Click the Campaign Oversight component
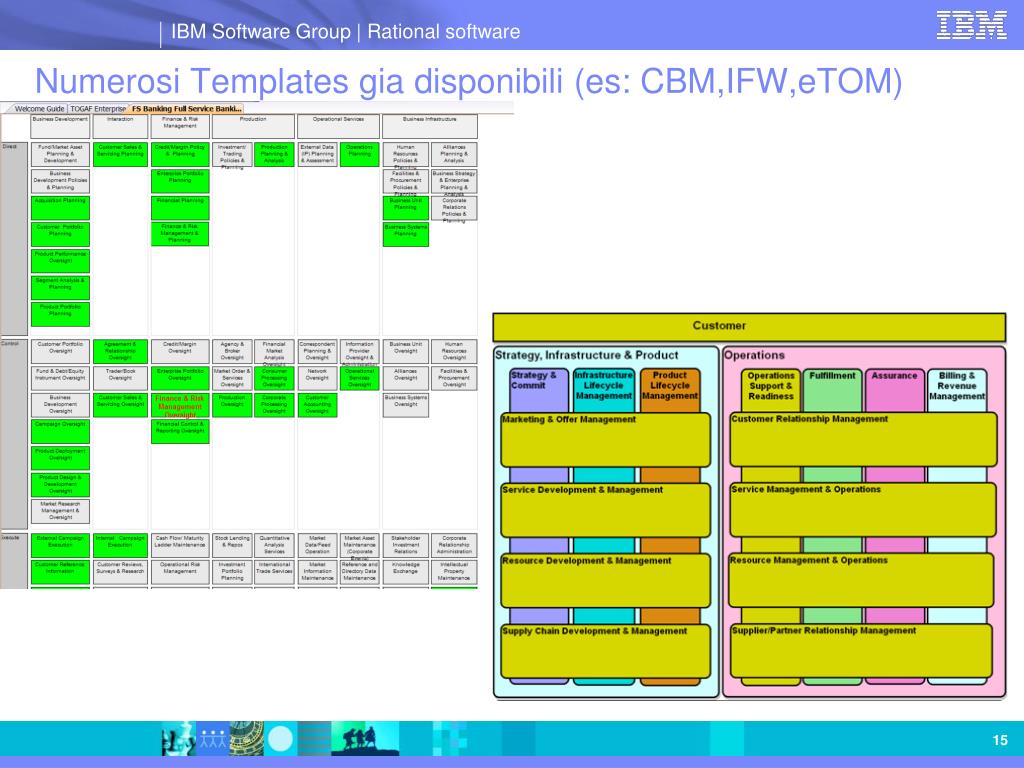Viewport: 1024px width, 768px height. tap(60, 432)
